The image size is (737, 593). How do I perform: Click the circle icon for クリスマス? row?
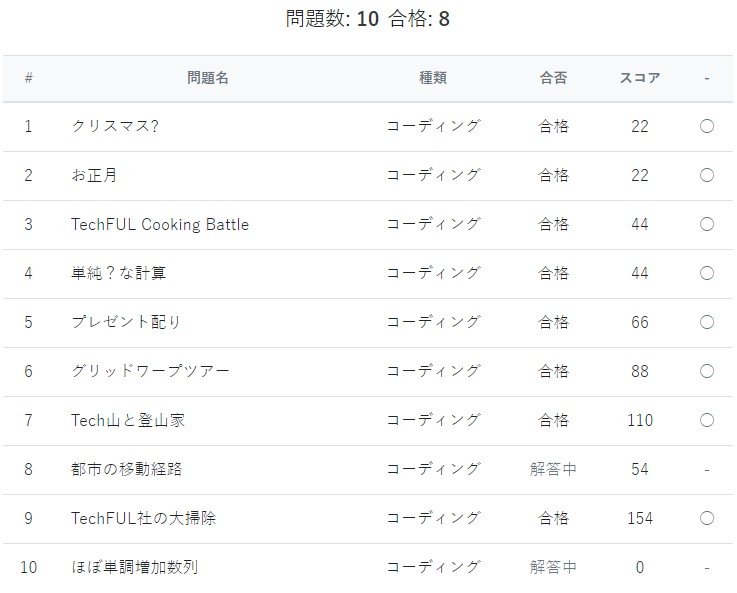coord(707,126)
